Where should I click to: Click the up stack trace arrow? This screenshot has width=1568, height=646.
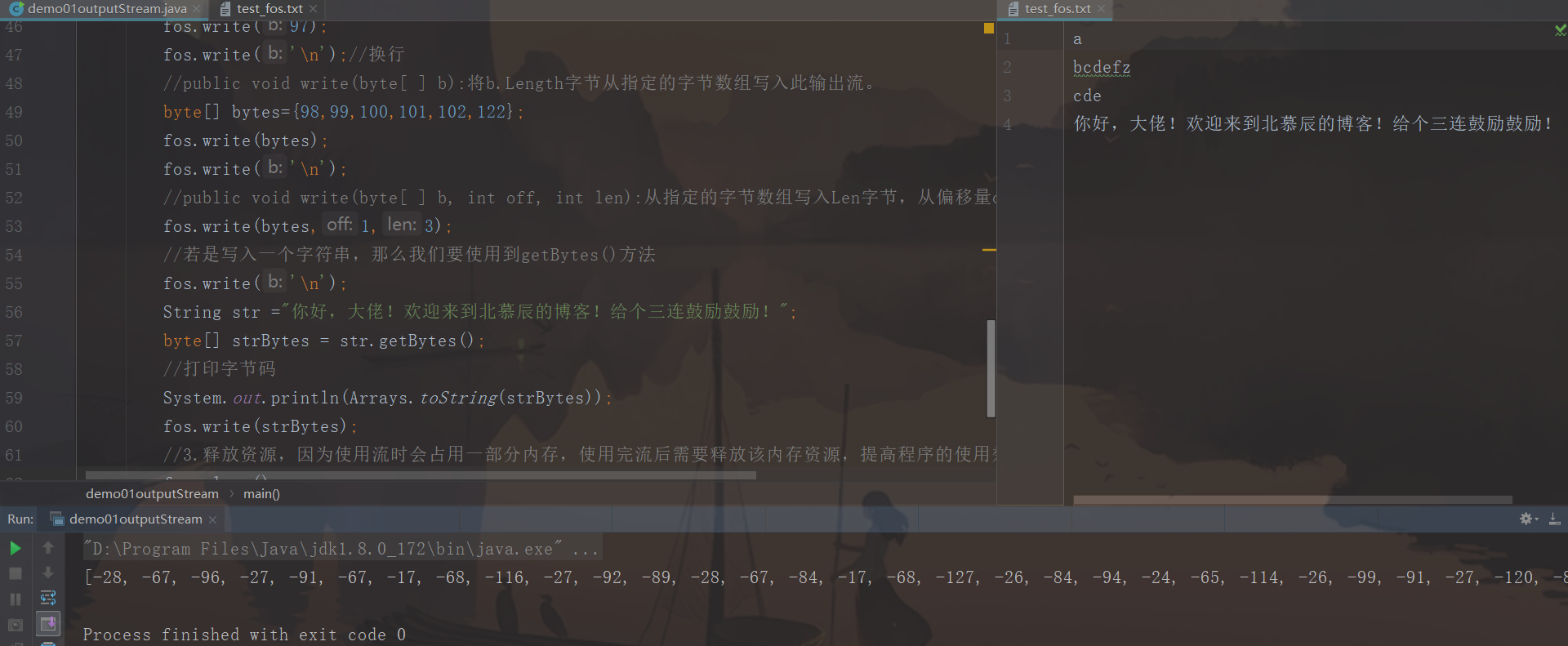48,548
